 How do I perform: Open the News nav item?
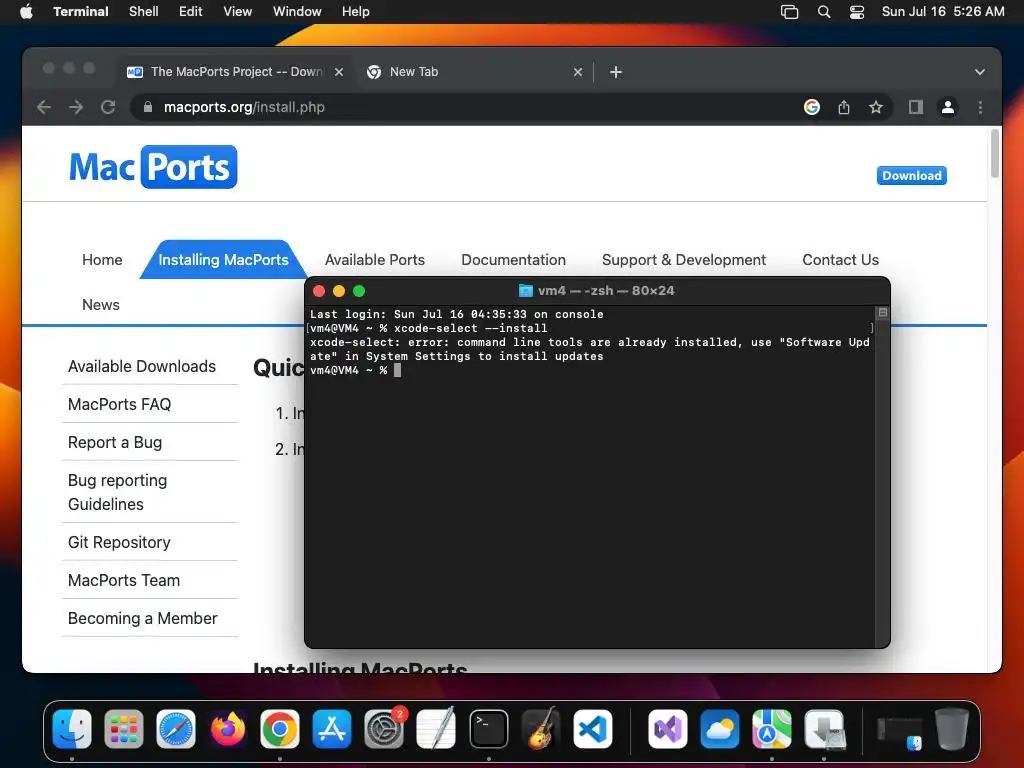point(101,305)
